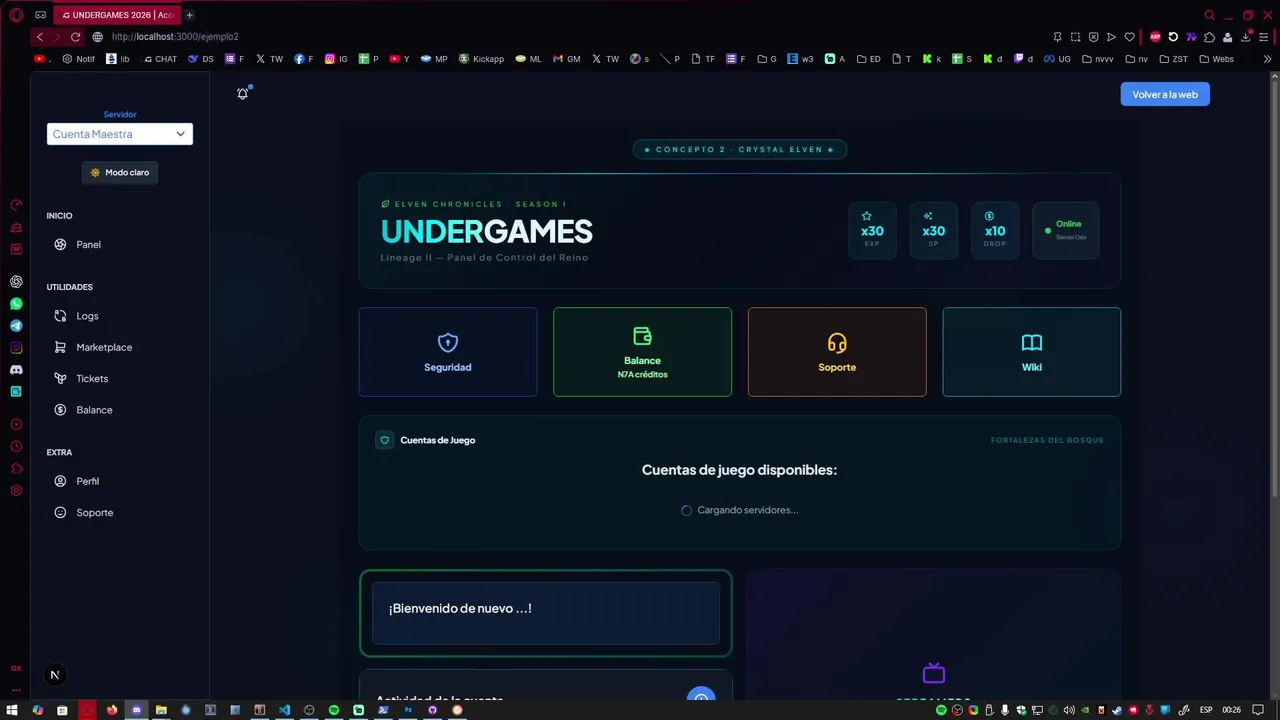1280x720 pixels.
Task: Open Visual Studio Code from taskbar
Action: pos(284,710)
